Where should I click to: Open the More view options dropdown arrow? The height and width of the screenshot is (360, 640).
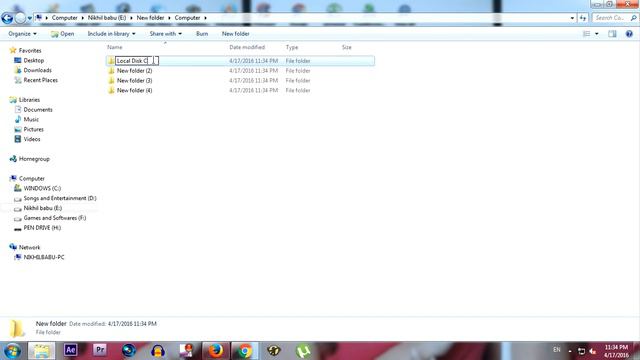pyautogui.click(x=597, y=34)
